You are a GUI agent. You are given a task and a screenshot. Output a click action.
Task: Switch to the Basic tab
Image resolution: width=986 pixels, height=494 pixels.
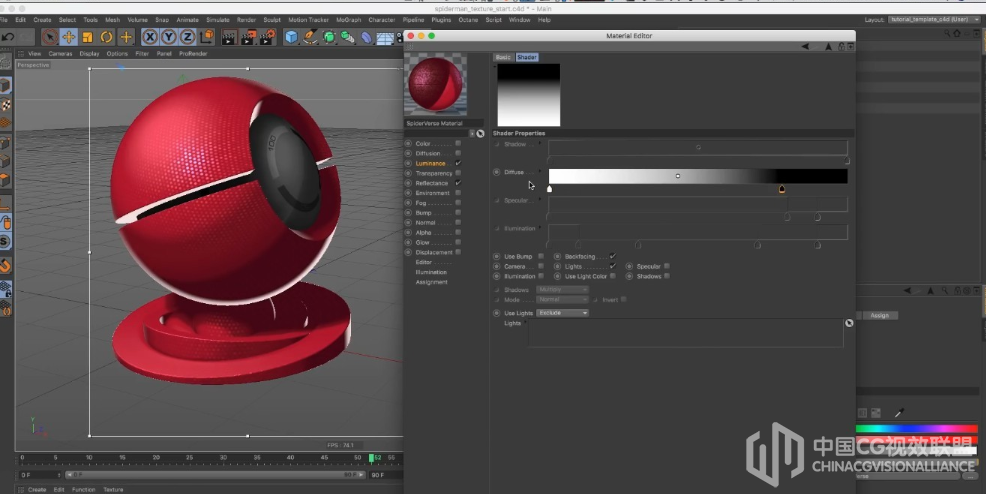click(x=503, y=57)
